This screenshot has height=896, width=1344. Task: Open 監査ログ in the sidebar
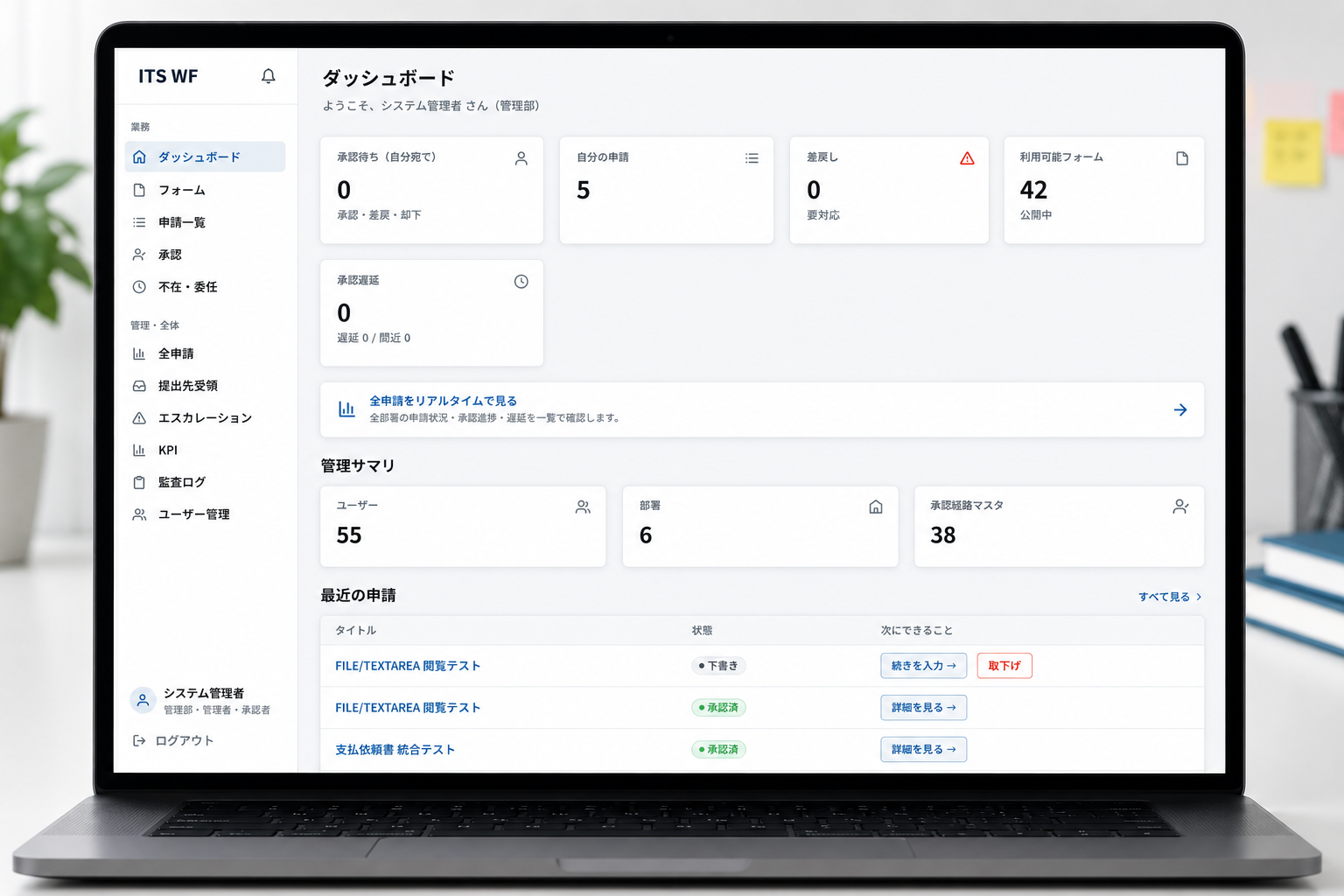(205, 482)
